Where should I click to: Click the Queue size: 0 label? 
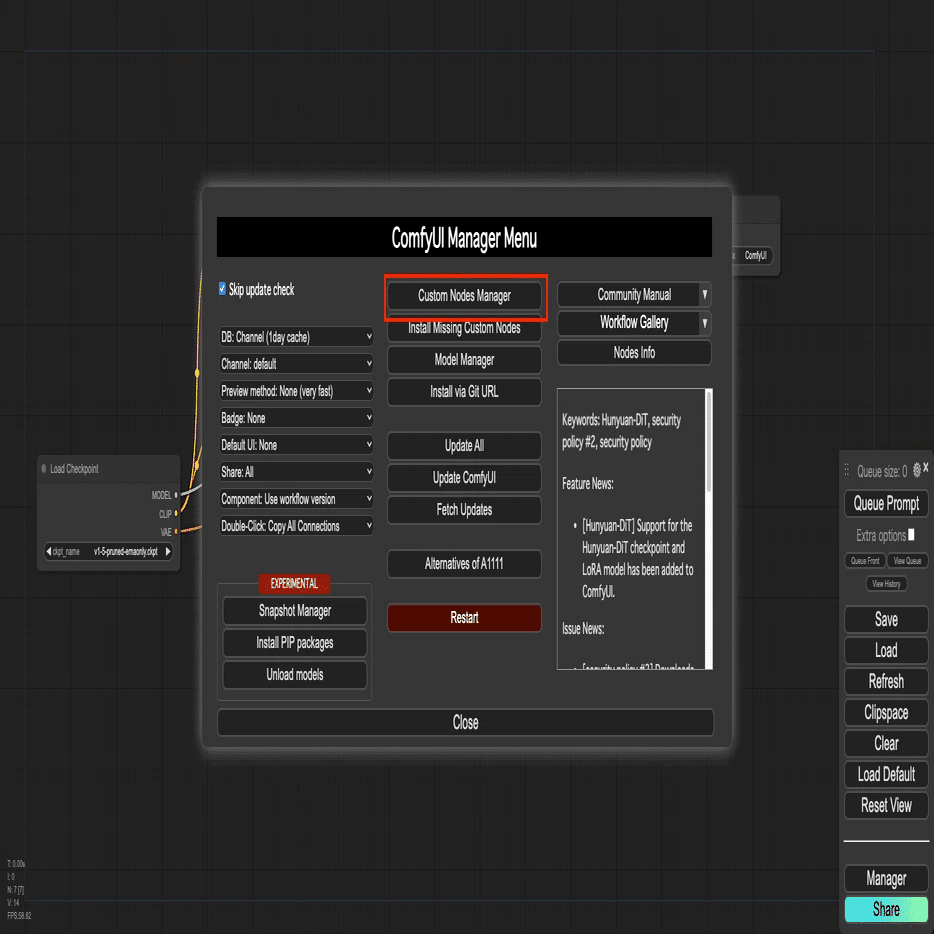(882, 472)
